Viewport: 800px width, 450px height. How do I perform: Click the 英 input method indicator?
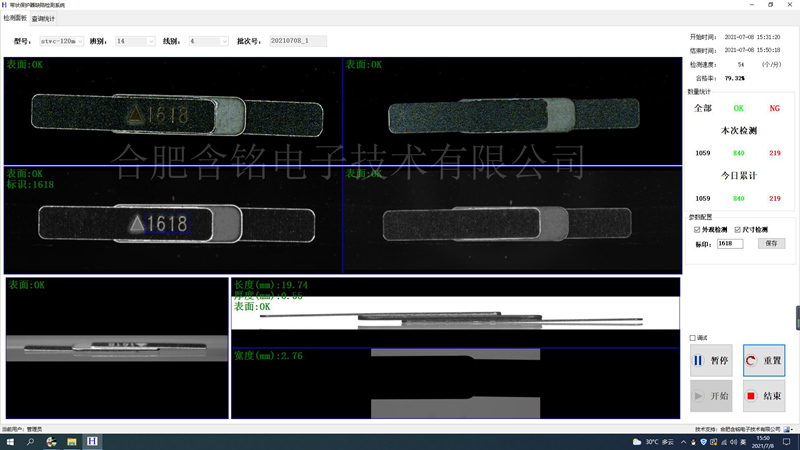coord(743,442)
